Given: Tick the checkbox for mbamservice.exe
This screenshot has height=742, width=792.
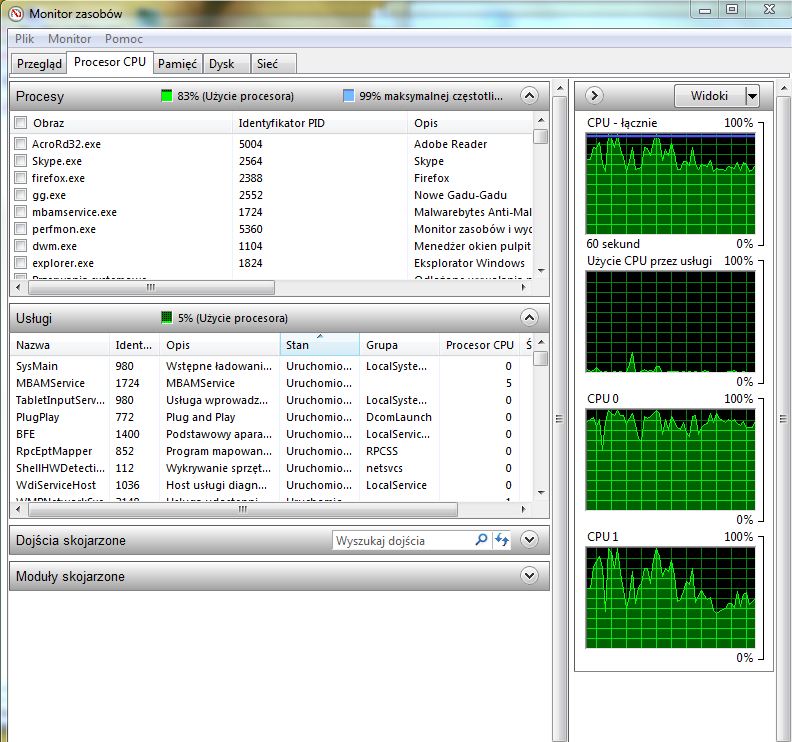Looking at the screenshot, I should [21, 212].
